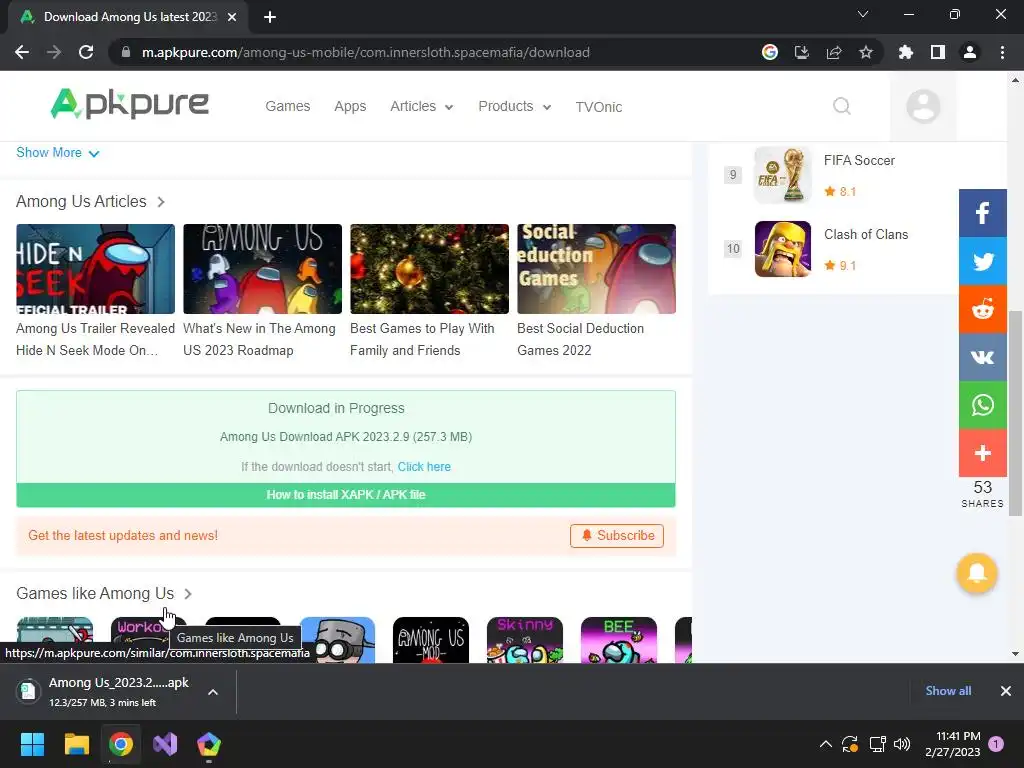Share the page on Reddit
The height and width of the screenshot is (768, 1024).
pyautogui.click(x=982, y=309)
